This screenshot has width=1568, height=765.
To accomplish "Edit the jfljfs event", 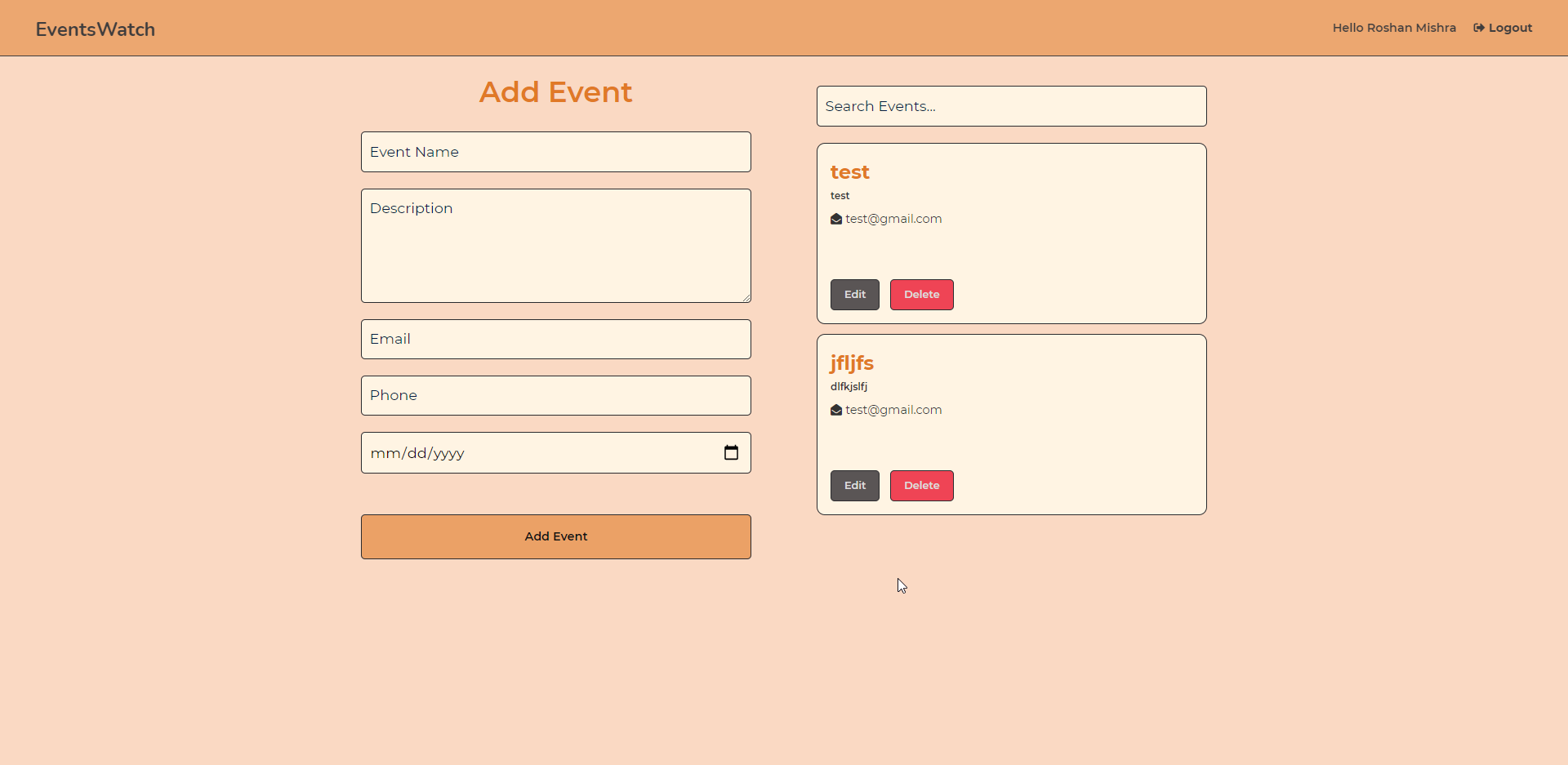I will tap(854, 486).
